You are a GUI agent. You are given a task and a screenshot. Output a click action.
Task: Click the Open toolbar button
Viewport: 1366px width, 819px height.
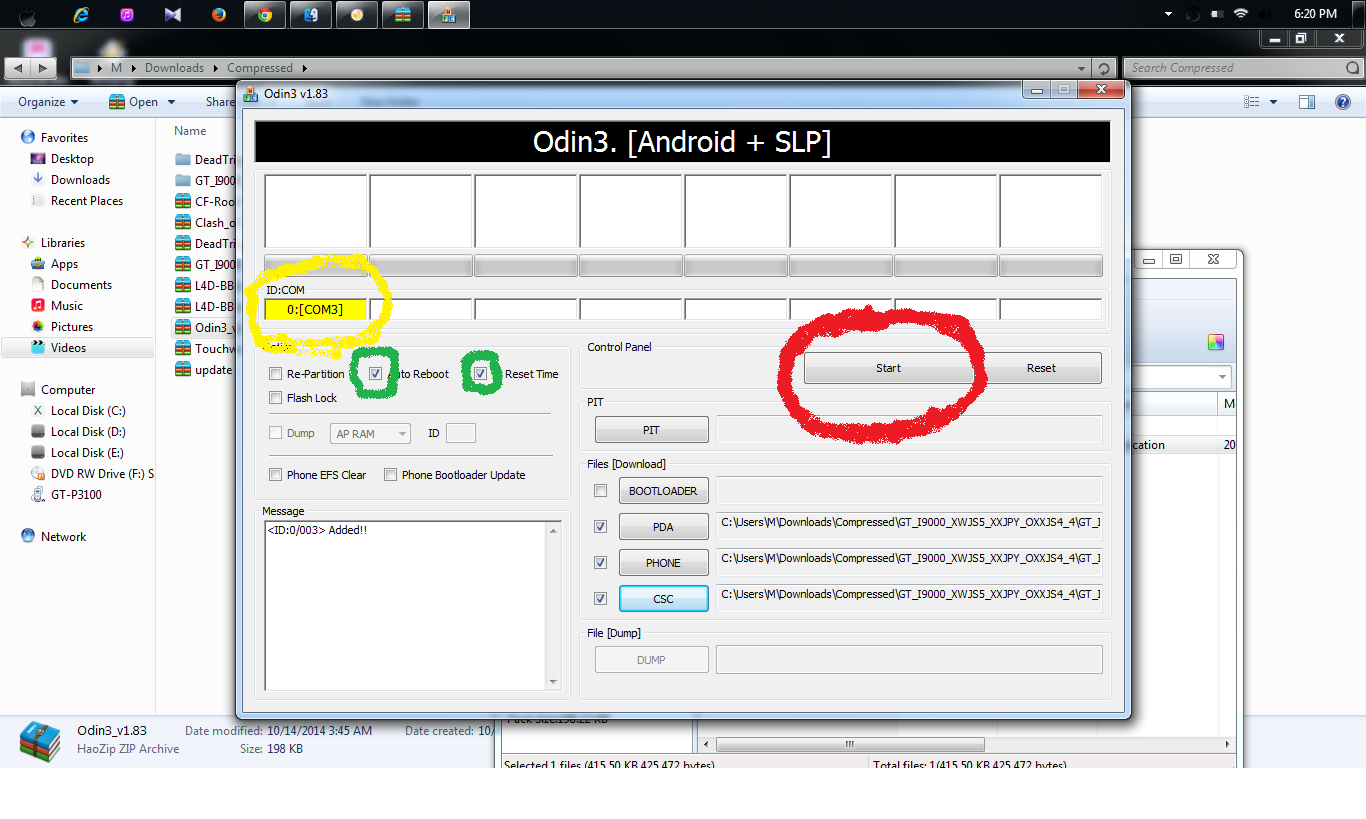[x=133, y=102]
